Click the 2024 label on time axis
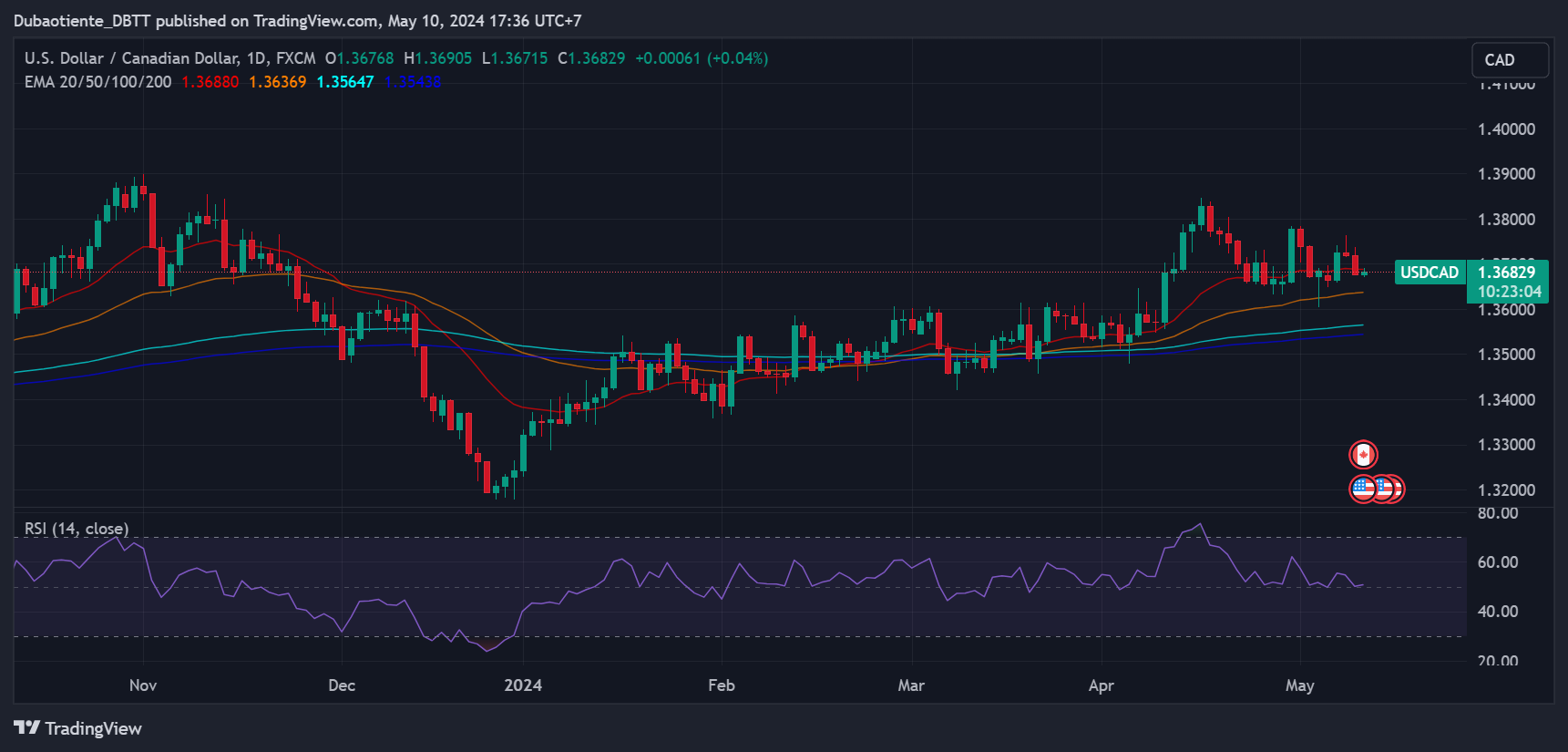1568x752 pixels. [x=523, y=685]
